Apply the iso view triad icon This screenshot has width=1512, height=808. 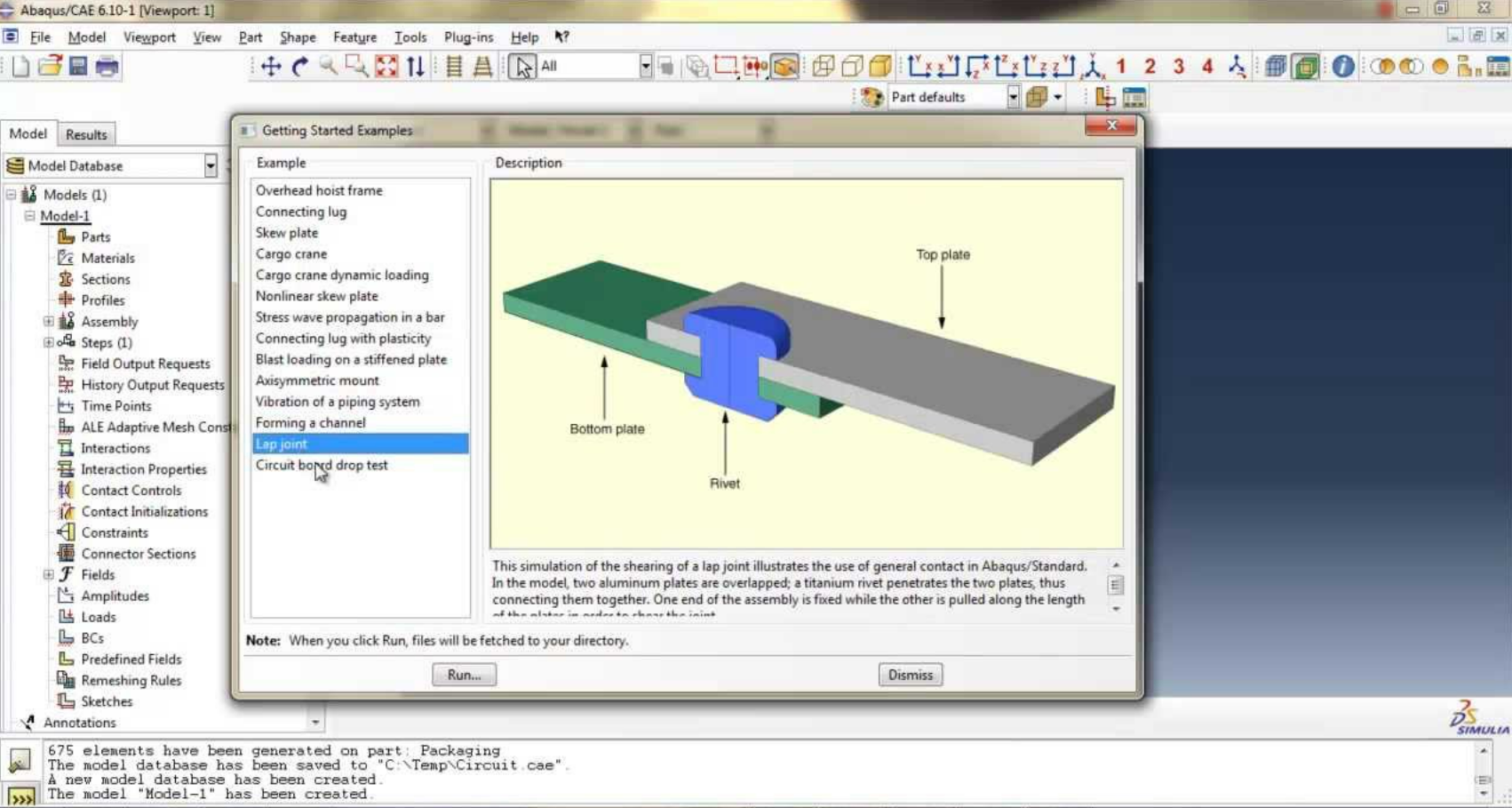click(1093, 67)
